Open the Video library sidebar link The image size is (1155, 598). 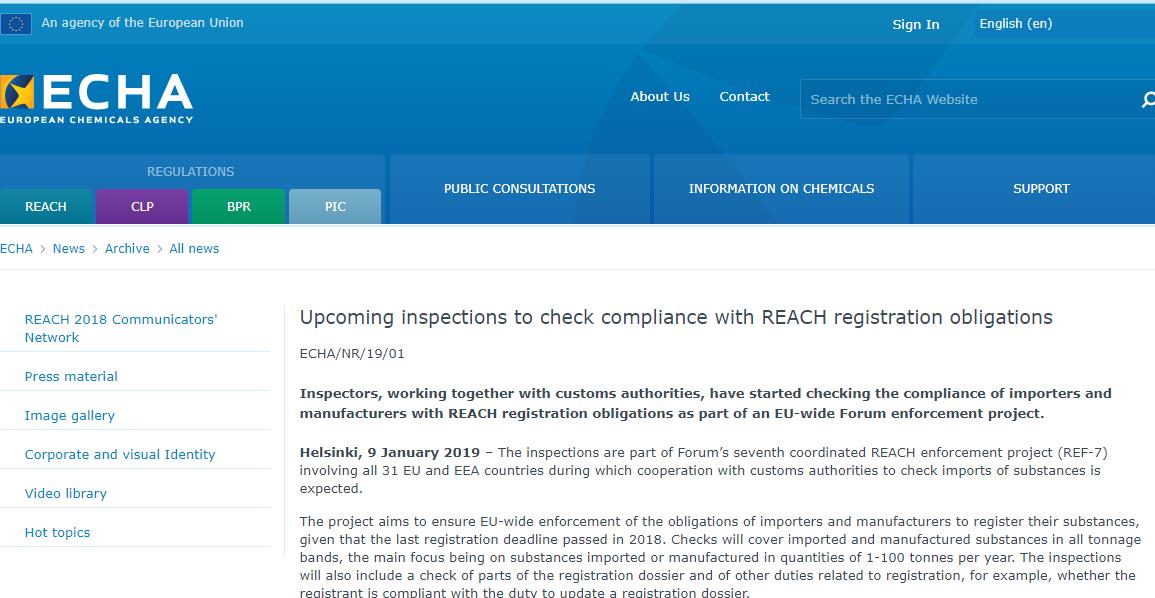pyautogui.click(x=66, y=494)
